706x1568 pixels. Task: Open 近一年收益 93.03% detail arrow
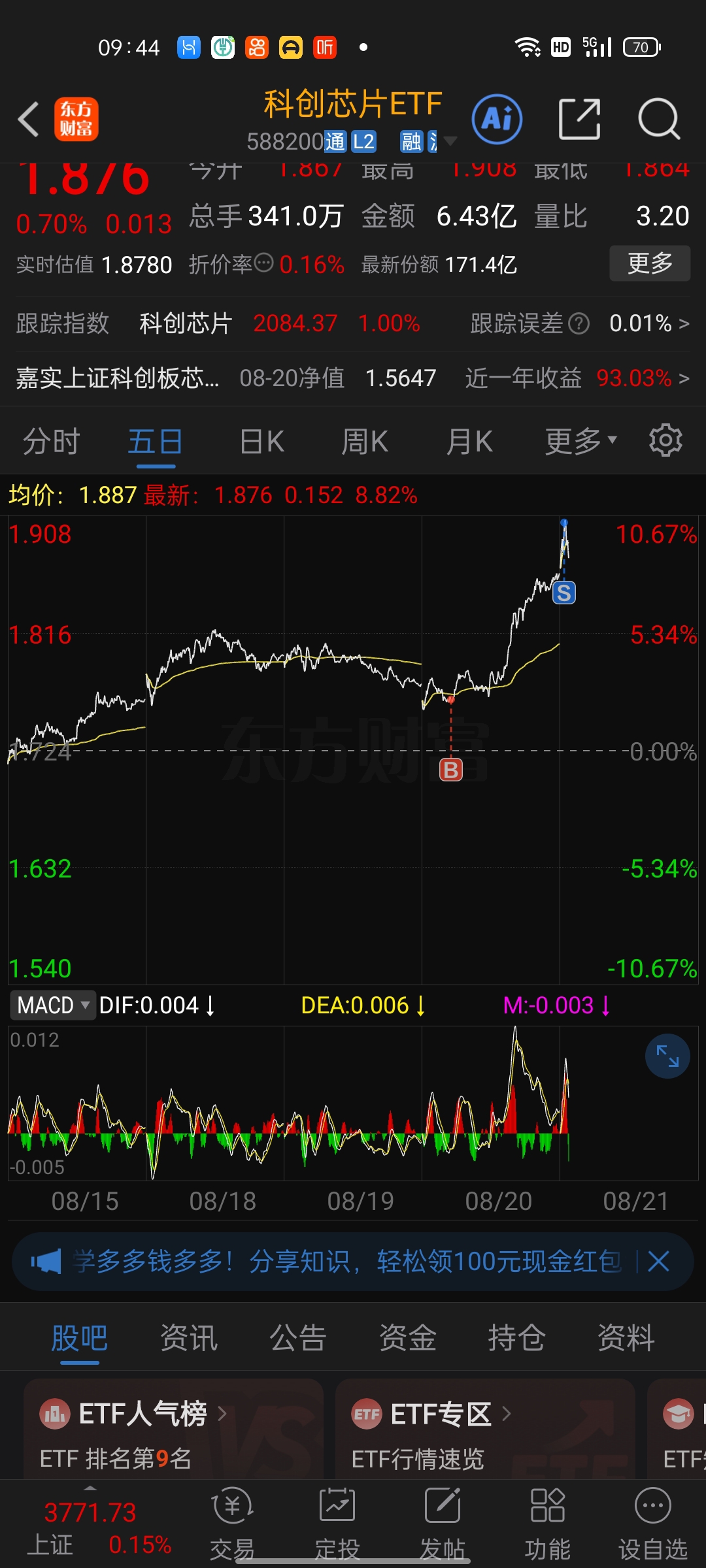(x=684, y=378)
